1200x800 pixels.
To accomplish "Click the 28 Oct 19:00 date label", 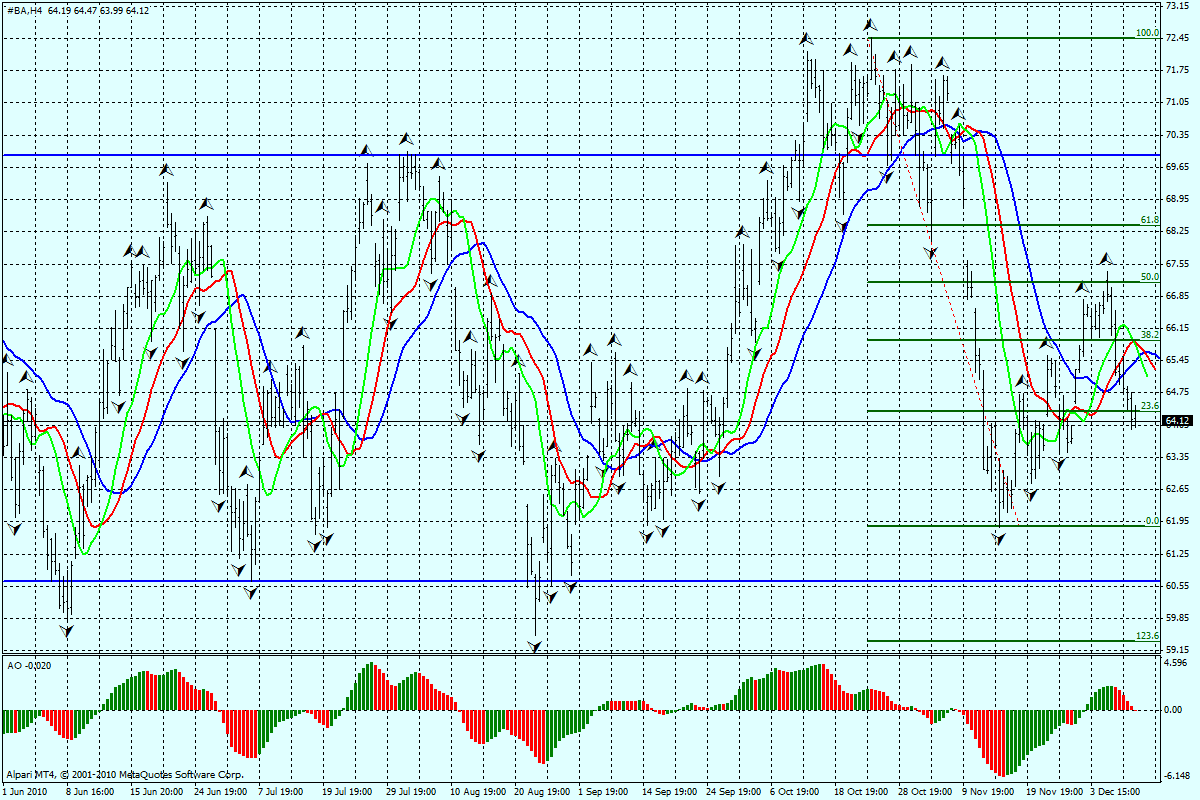I will click(x=925, y=791).
